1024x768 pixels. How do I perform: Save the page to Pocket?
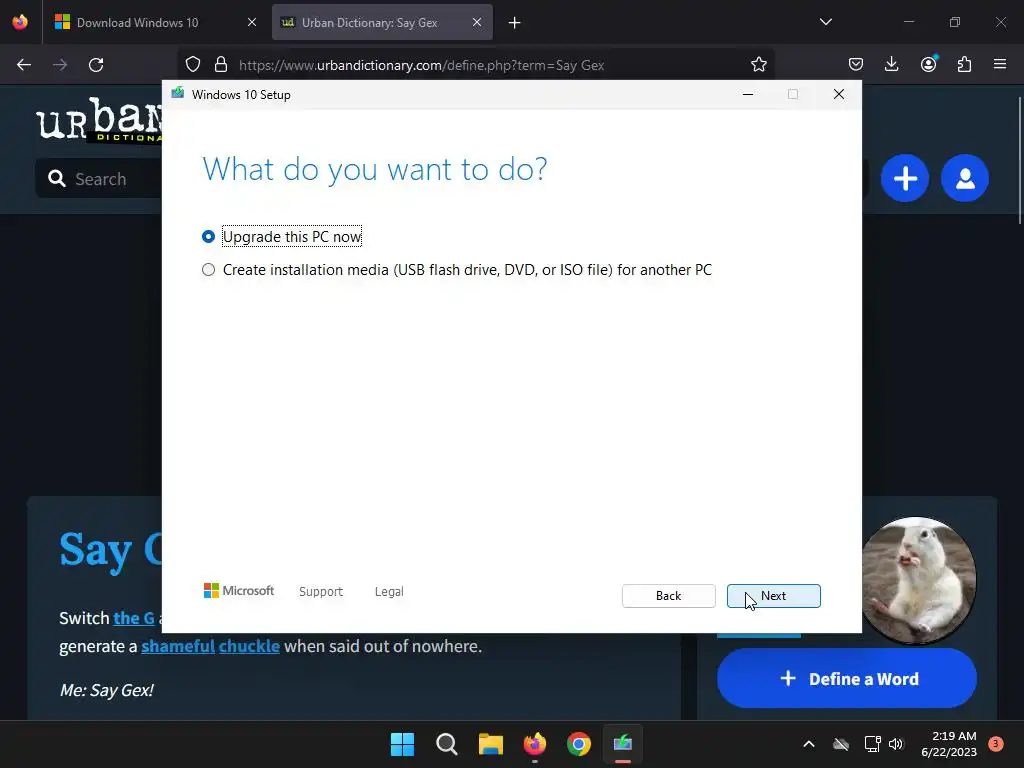(856, 64)
